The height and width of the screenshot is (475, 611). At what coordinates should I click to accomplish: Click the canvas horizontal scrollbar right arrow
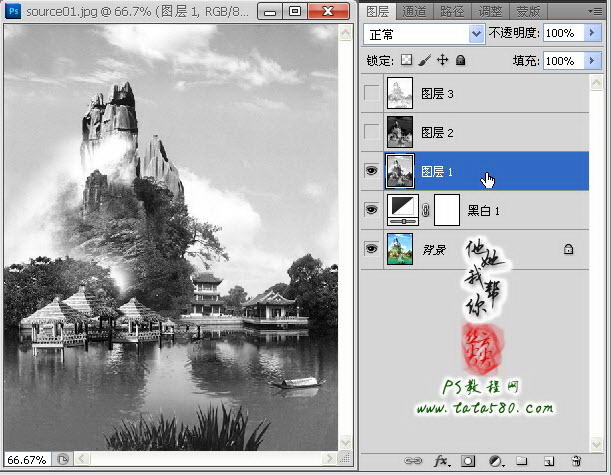click(330, 459)
